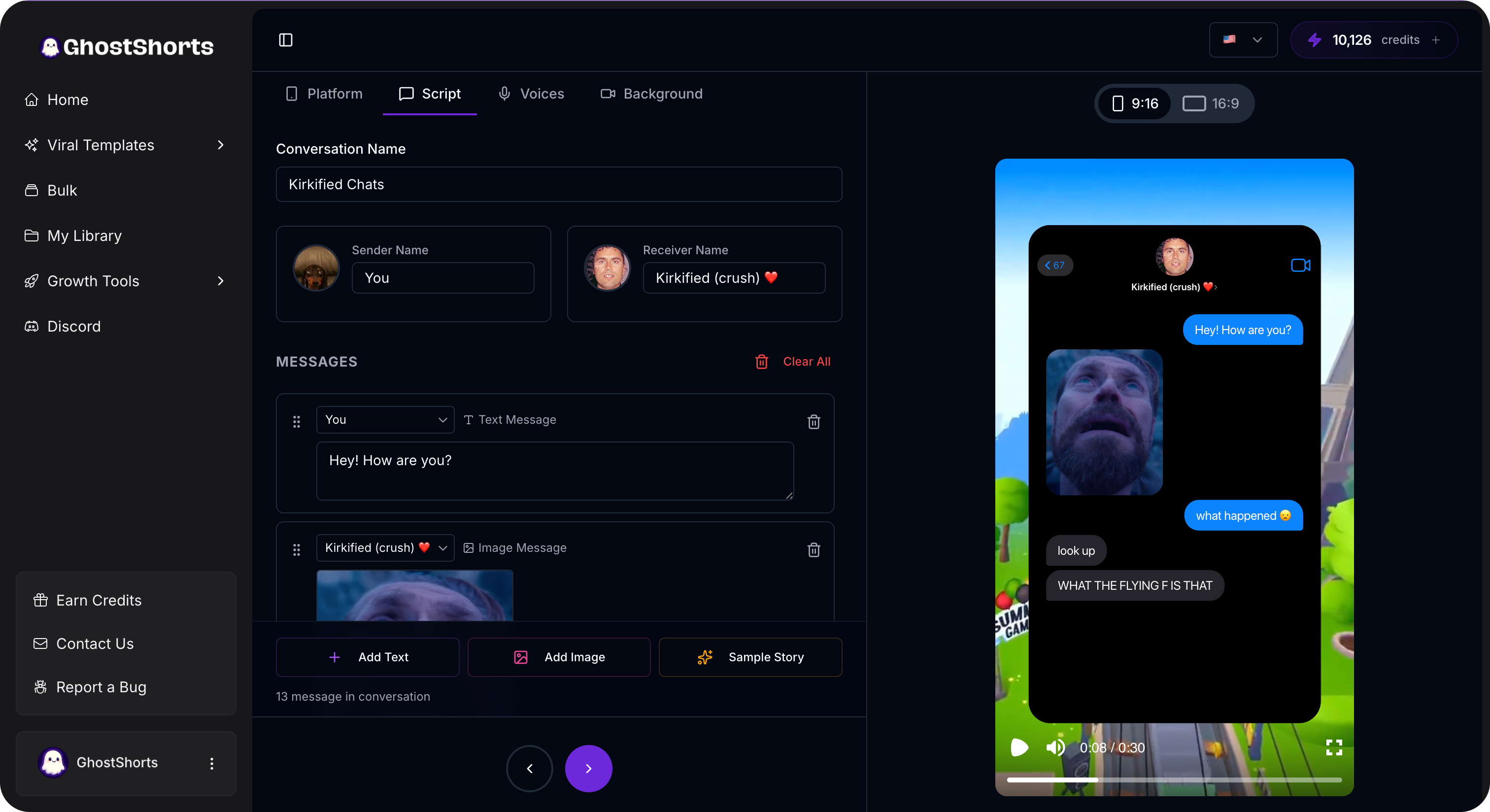
Task: Select the 9:16 aspect ratio
Action: (1135, 103)
